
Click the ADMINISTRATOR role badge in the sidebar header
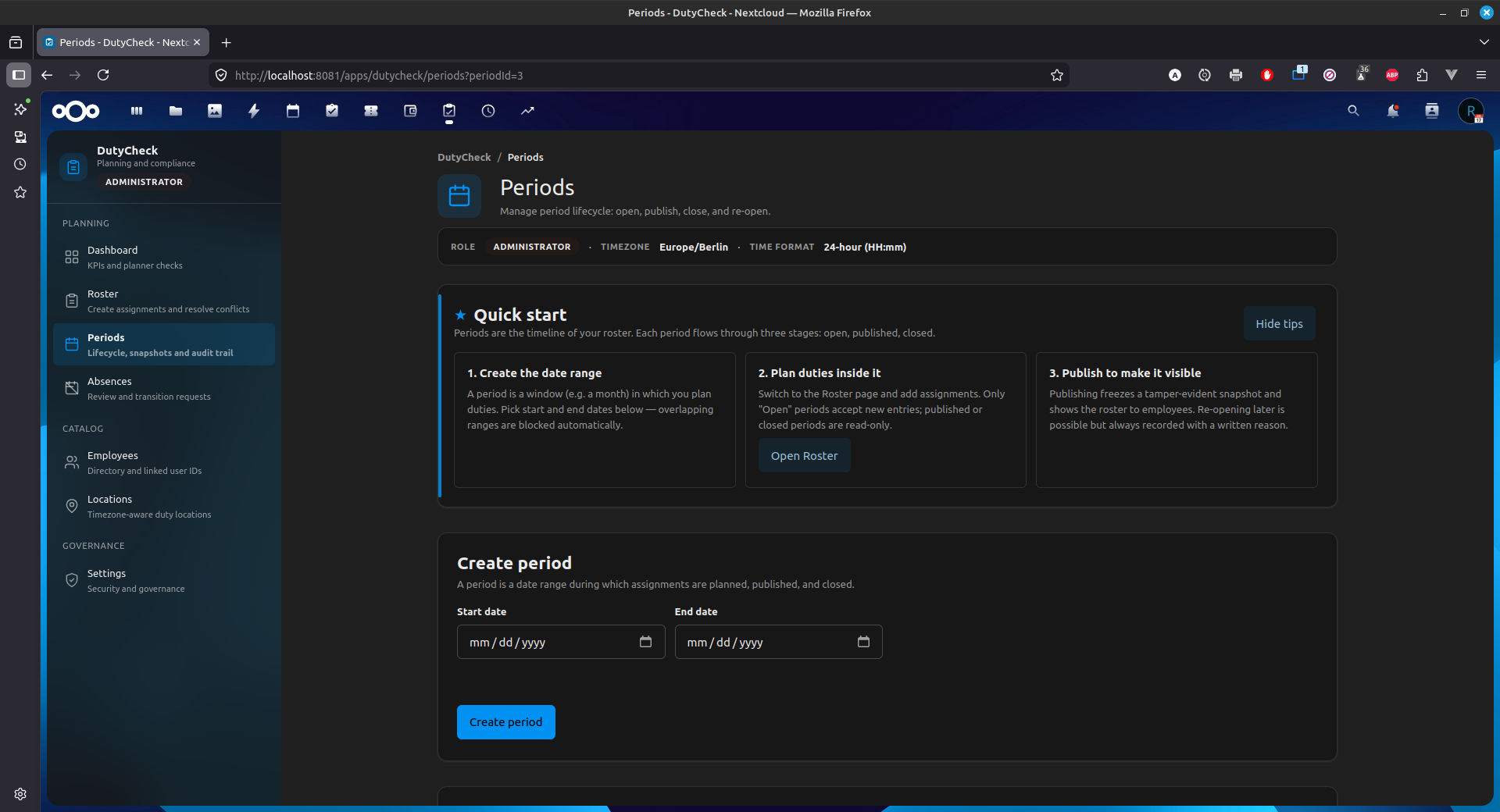point(144,182)
